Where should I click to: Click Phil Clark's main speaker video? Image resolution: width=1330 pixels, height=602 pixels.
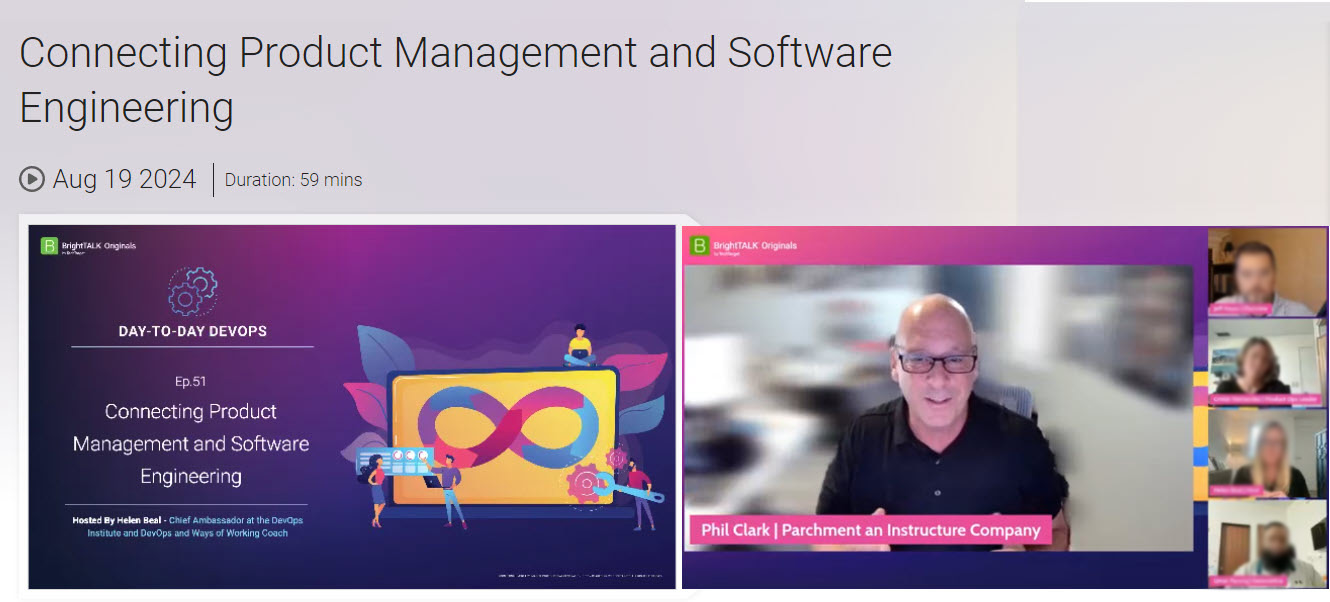coord(940,400)
